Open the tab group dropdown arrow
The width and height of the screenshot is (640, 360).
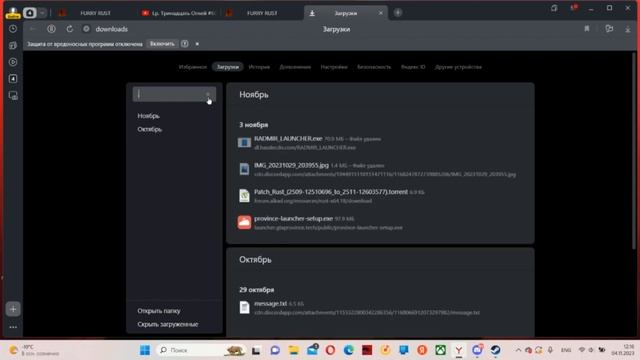pyautogui.click(x=42, y=13)
